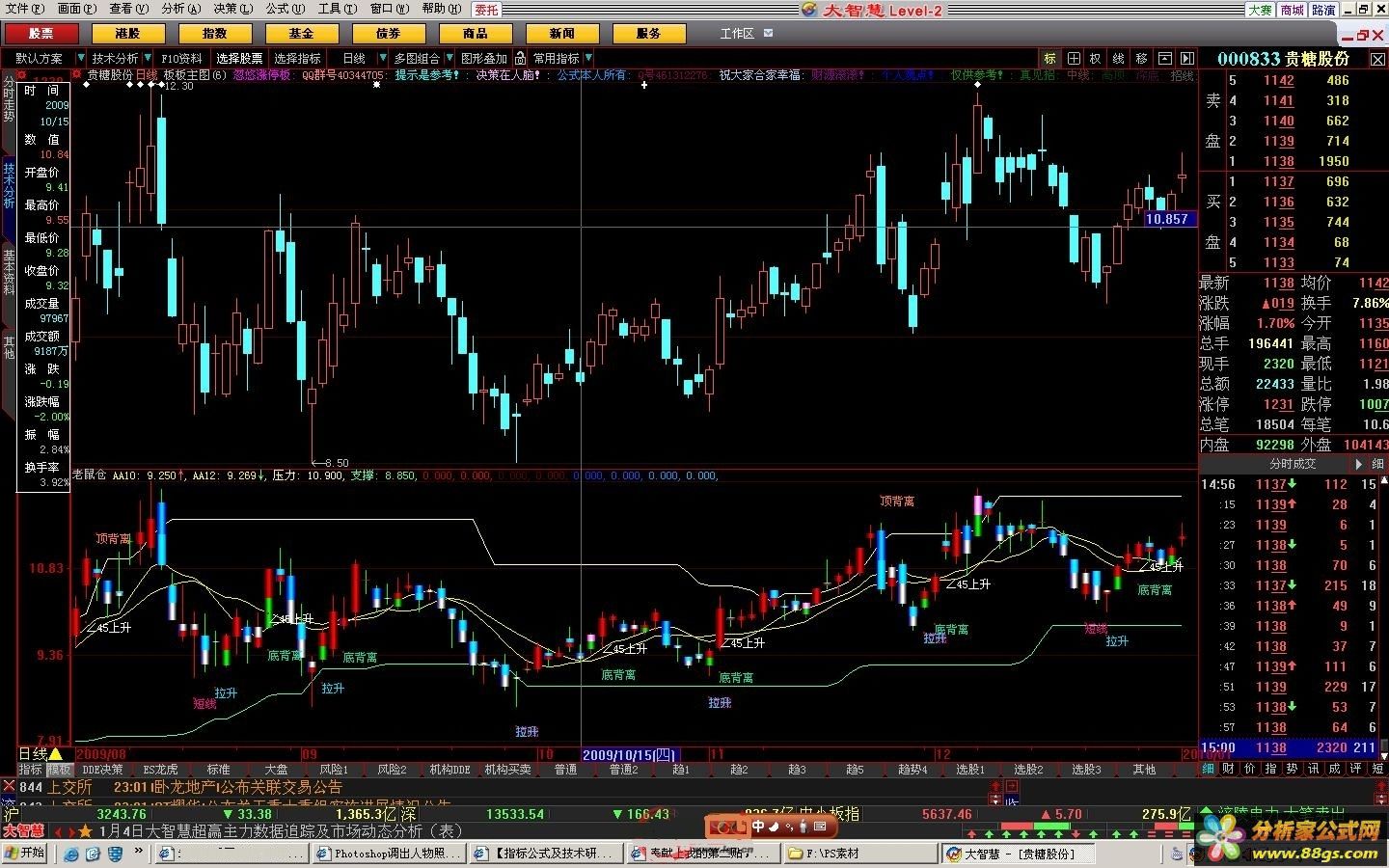
Task: Open the 工具 menu
Action: coord(338,9)
